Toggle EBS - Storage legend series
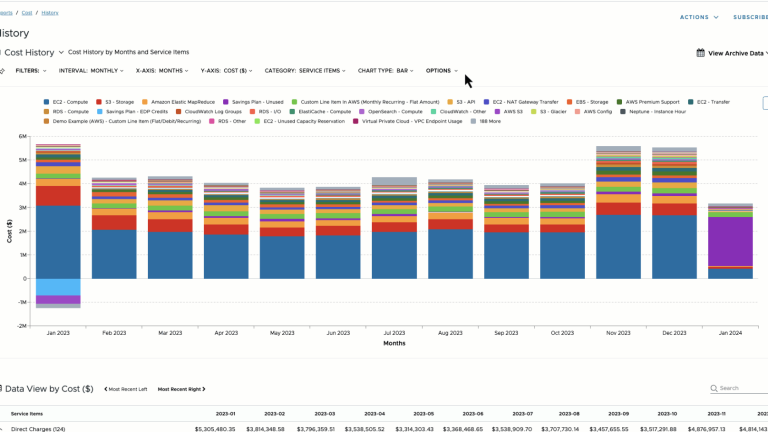This screenshot has height=432, width=768. coord(587,102)
